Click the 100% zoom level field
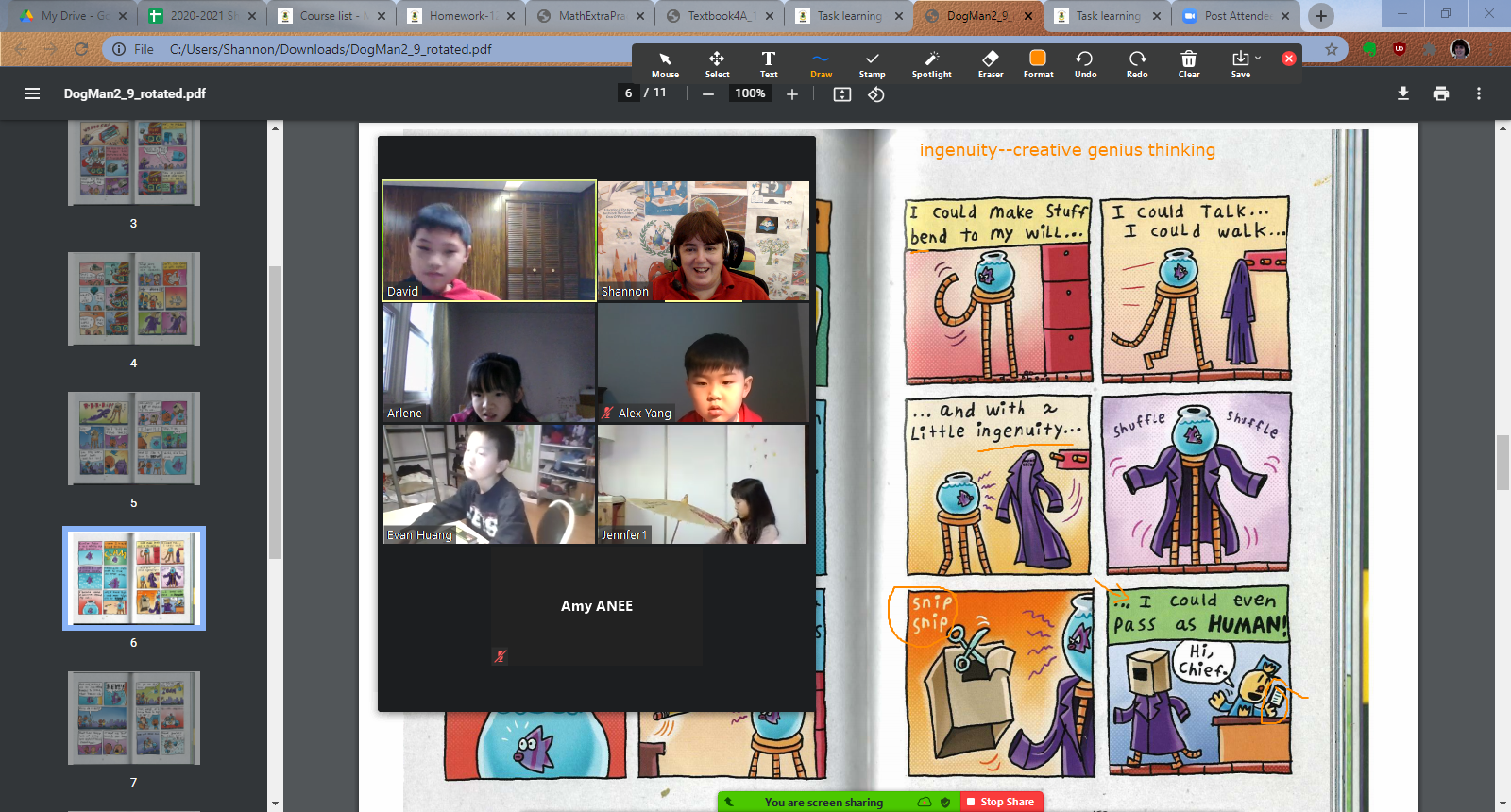The height and width of the screenshot is (812, 1511). [x=750, y=93]
